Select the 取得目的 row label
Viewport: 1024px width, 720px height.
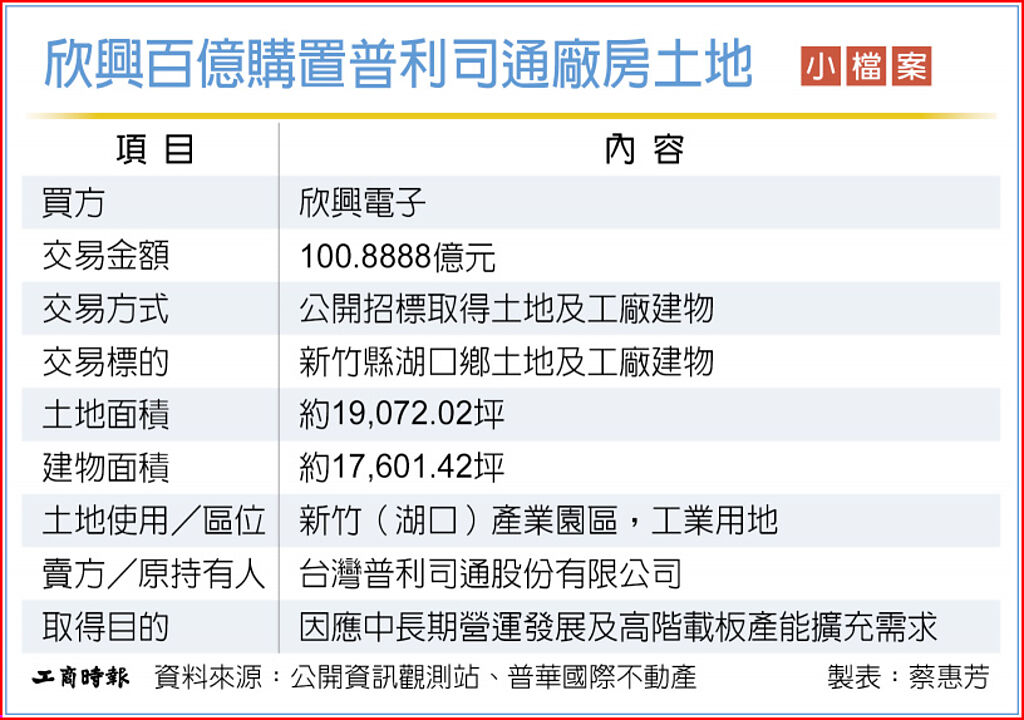(106, 627)
